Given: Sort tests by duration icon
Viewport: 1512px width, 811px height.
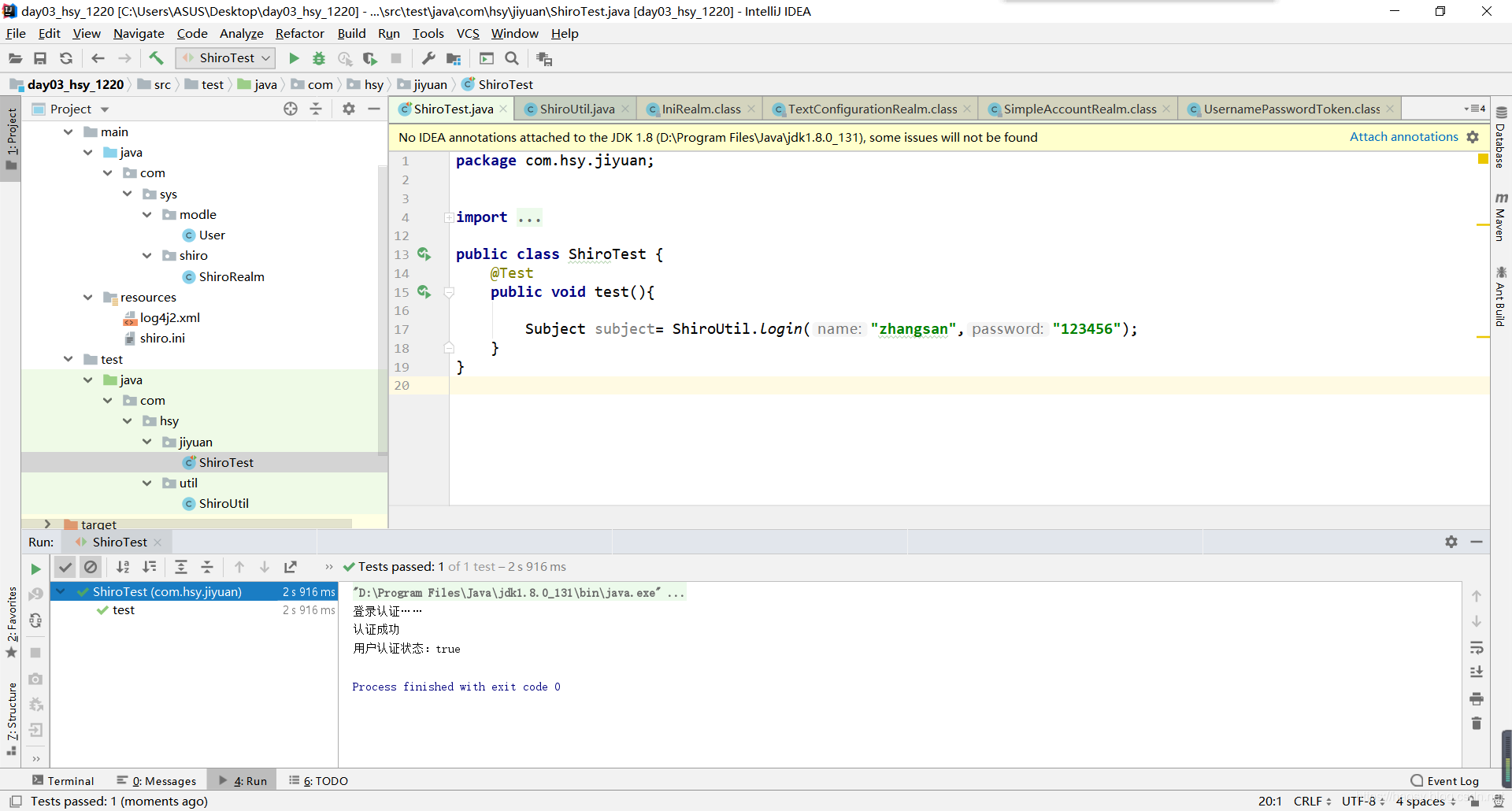Looking at the screenshot, I should (x=150, y=567).
